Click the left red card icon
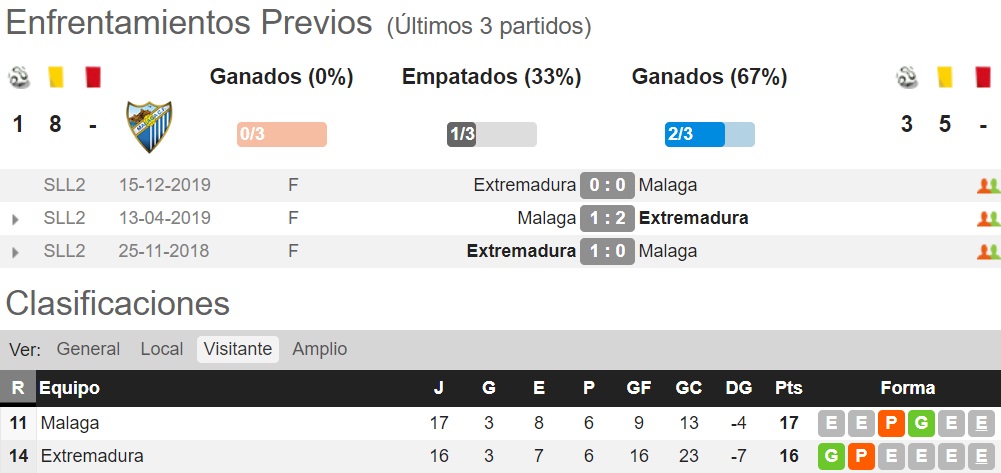The image size is (1001, 473). tap(93, 77)
